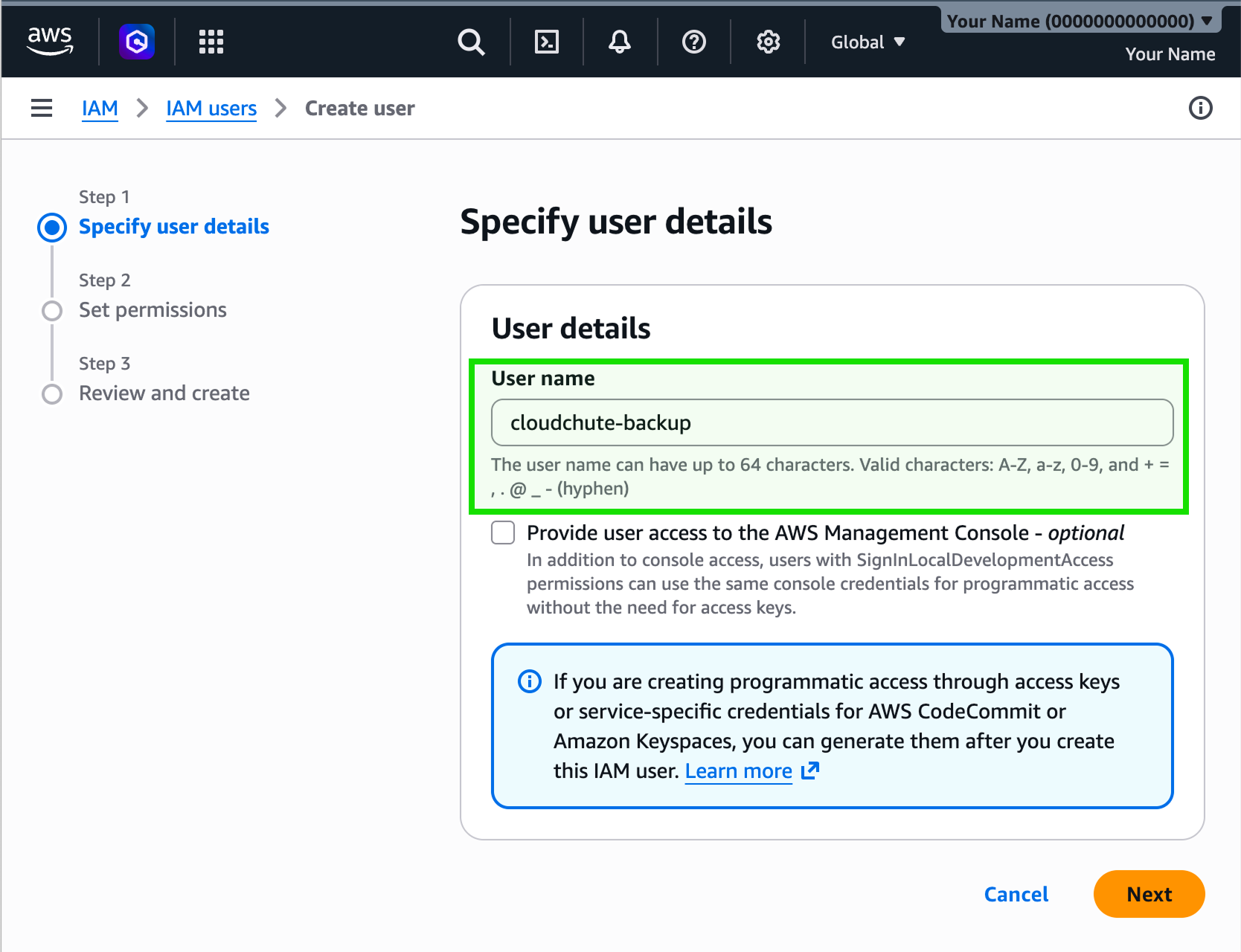Select the Specify user details step

click(x=174, y=227)
